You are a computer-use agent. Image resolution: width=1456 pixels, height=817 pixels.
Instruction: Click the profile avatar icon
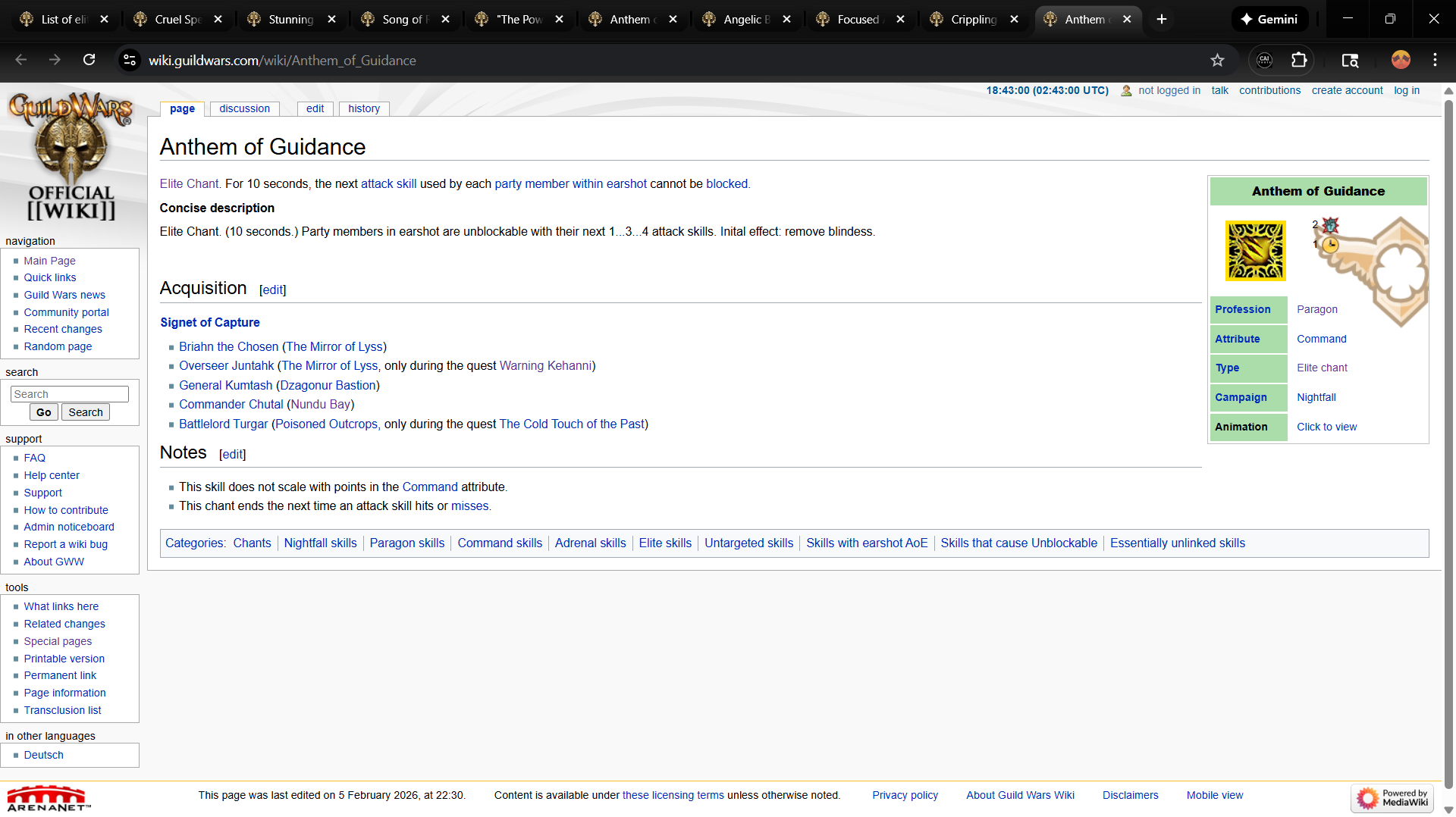coord(1401,60)
